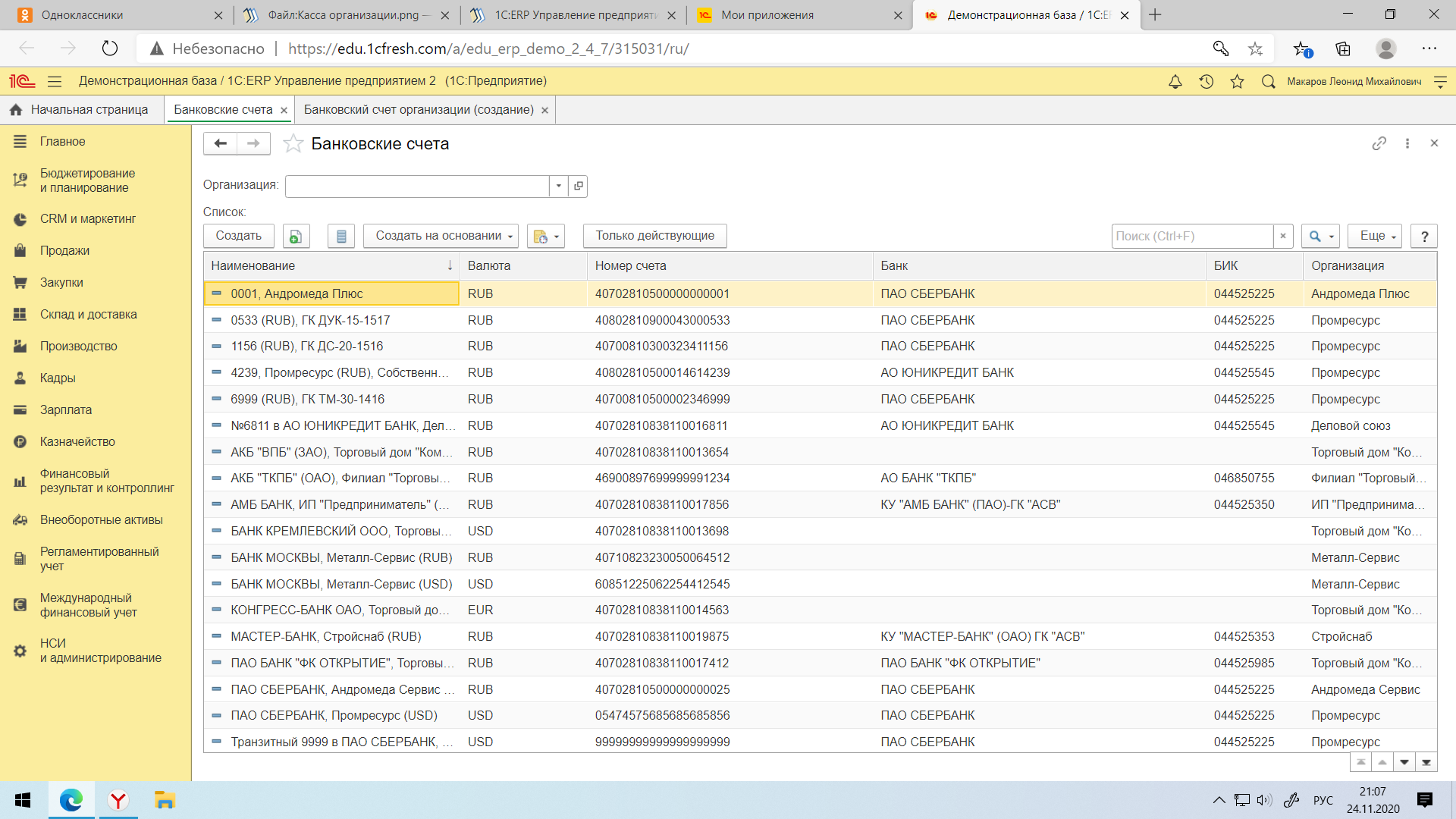The image size is (1456, 819).
Task: Open print/reports dropdown icon
Action: coord(546,237)
